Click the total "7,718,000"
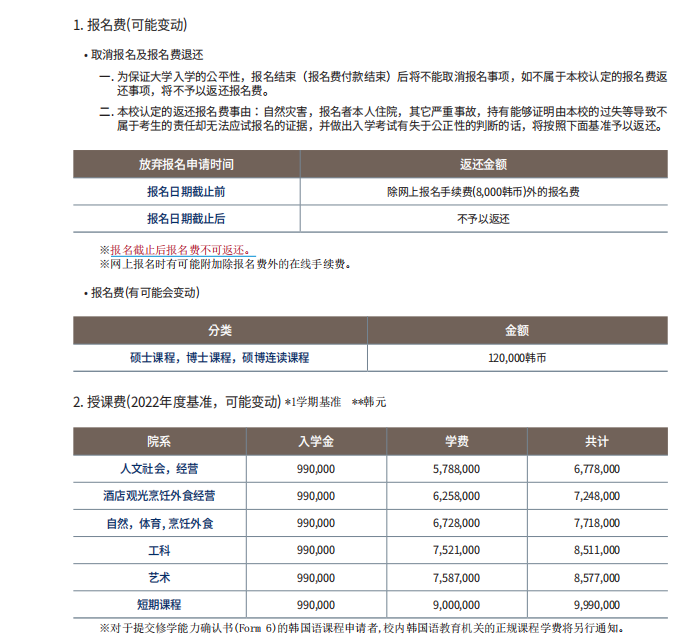 [597, 523]
